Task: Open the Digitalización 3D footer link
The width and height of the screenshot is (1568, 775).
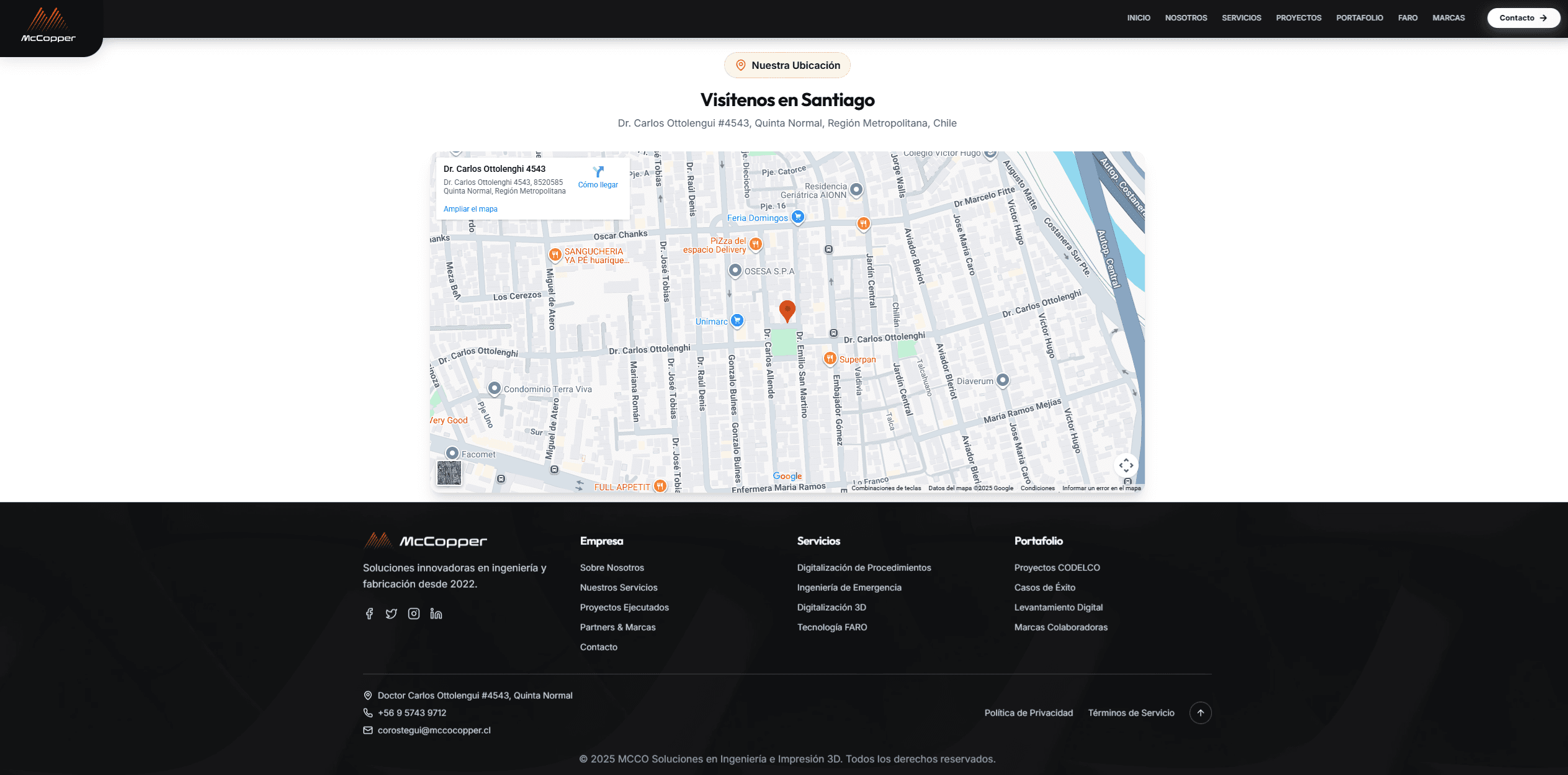Action: coord(831,607)
